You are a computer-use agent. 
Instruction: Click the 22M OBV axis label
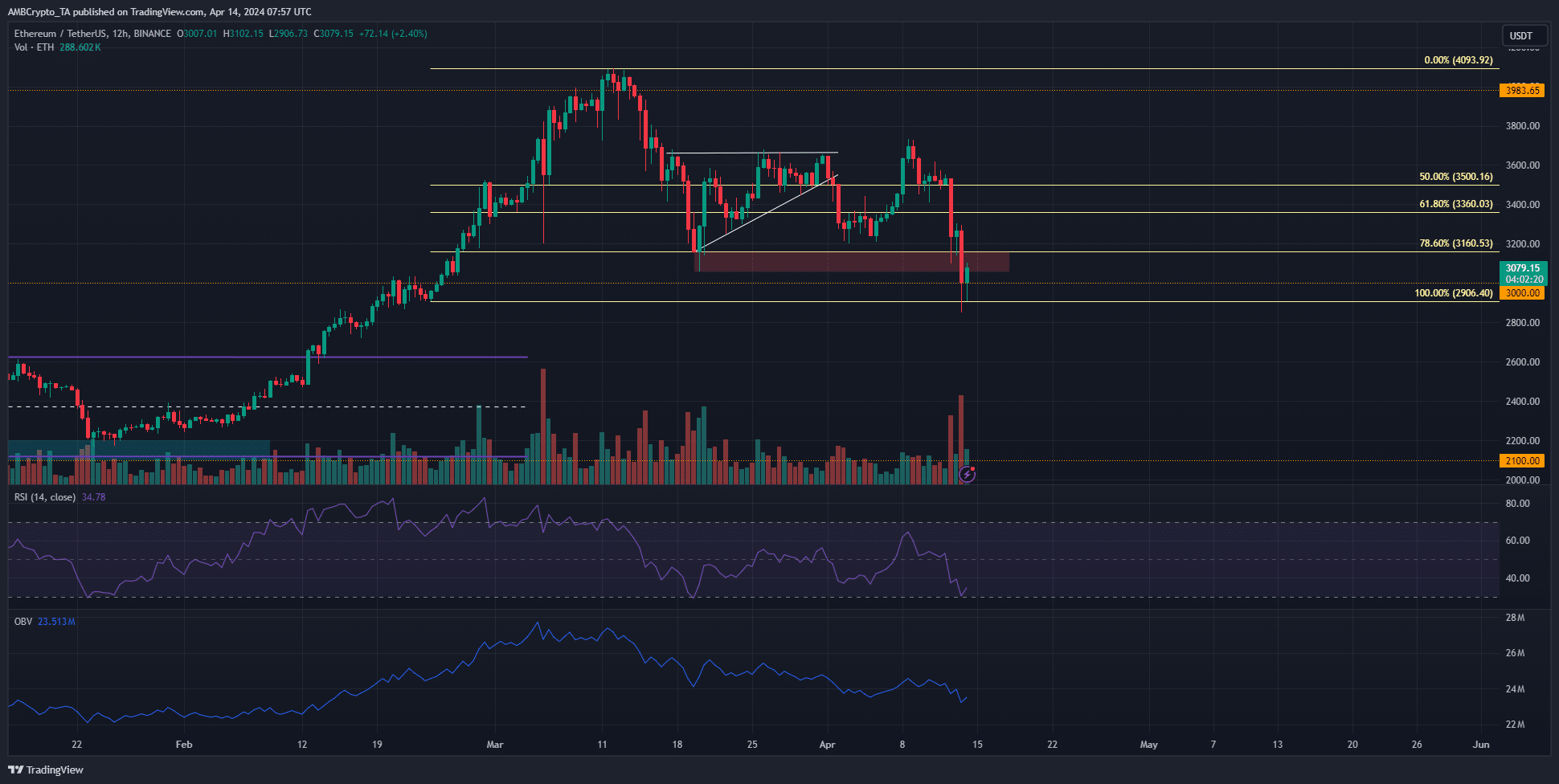[1515, 725]
